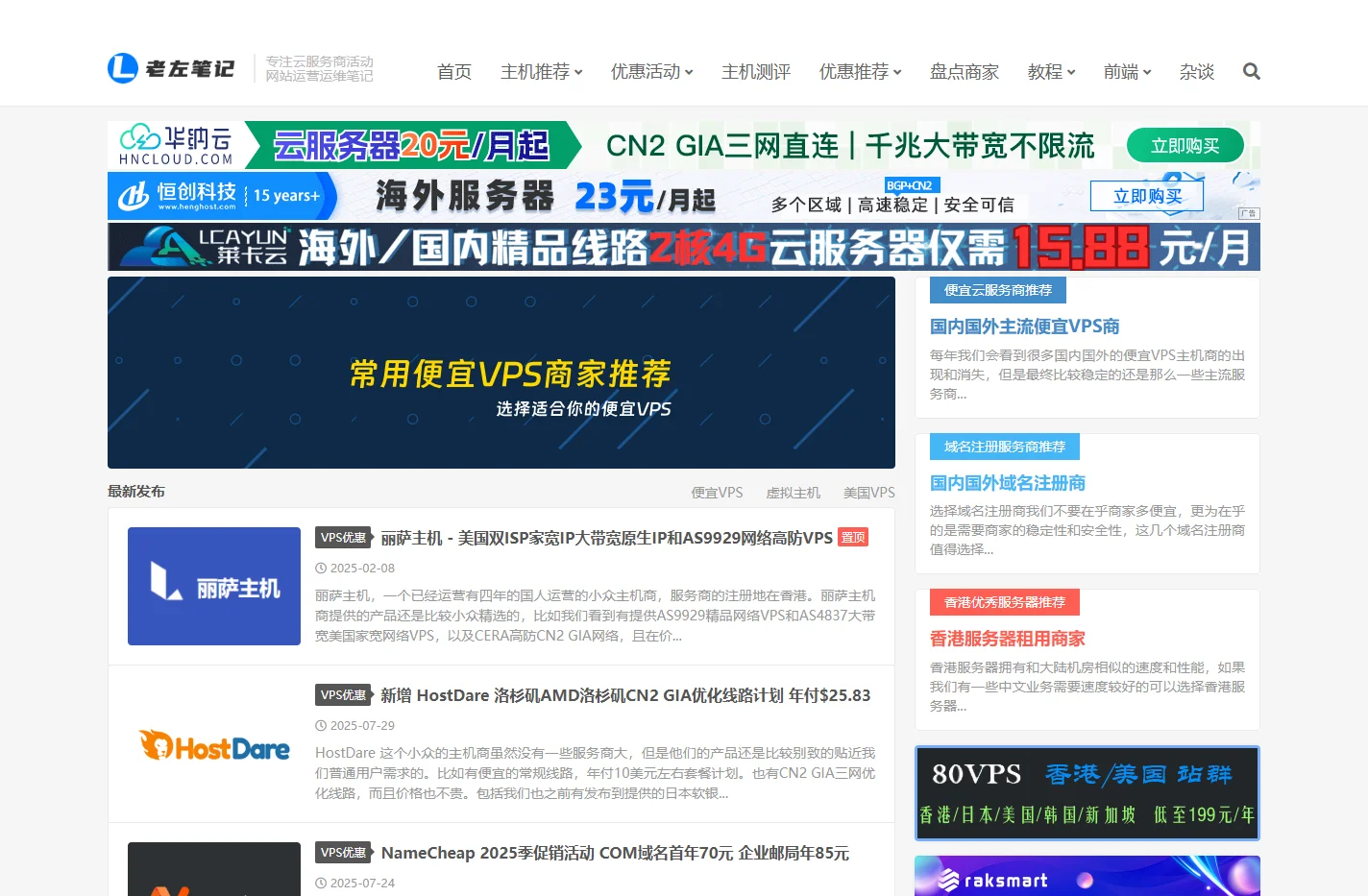
Task: Open the NameCheap 2025季促销活动 article title
Action: click(x=615, y=853)
